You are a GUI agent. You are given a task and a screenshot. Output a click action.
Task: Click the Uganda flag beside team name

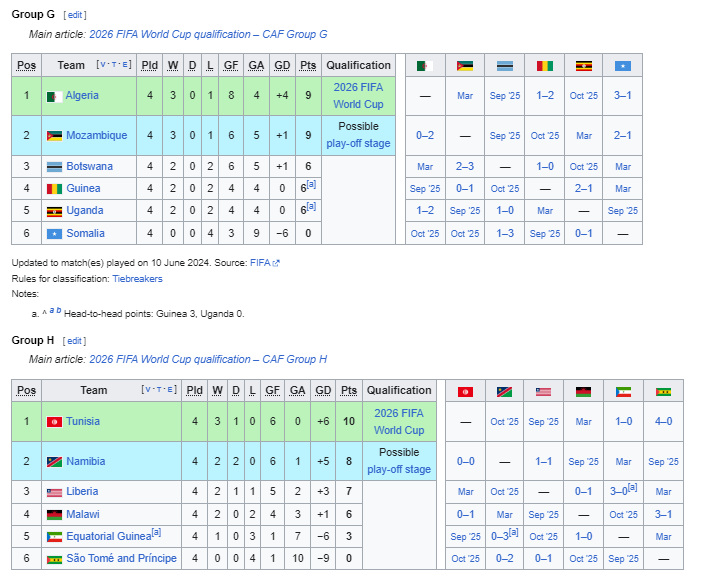click(55, 211)
